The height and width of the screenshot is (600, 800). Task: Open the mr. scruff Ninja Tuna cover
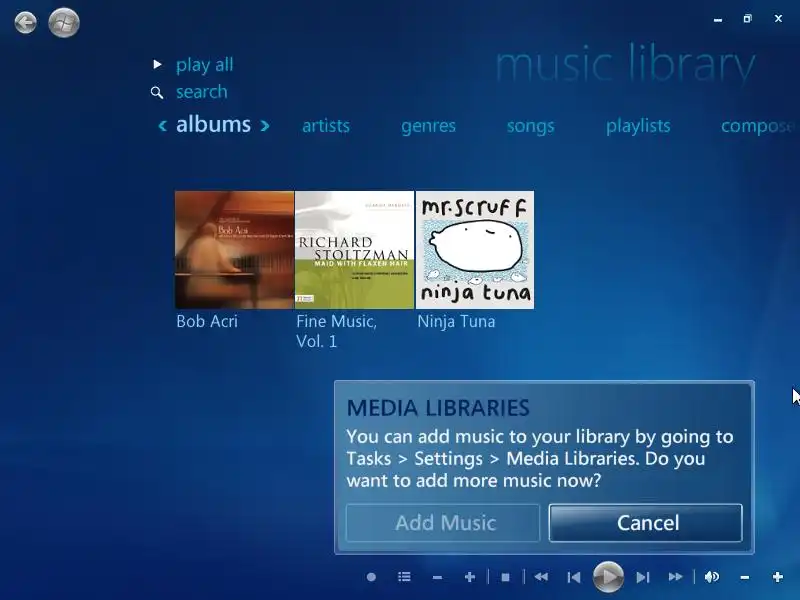[x=475, y=250]
